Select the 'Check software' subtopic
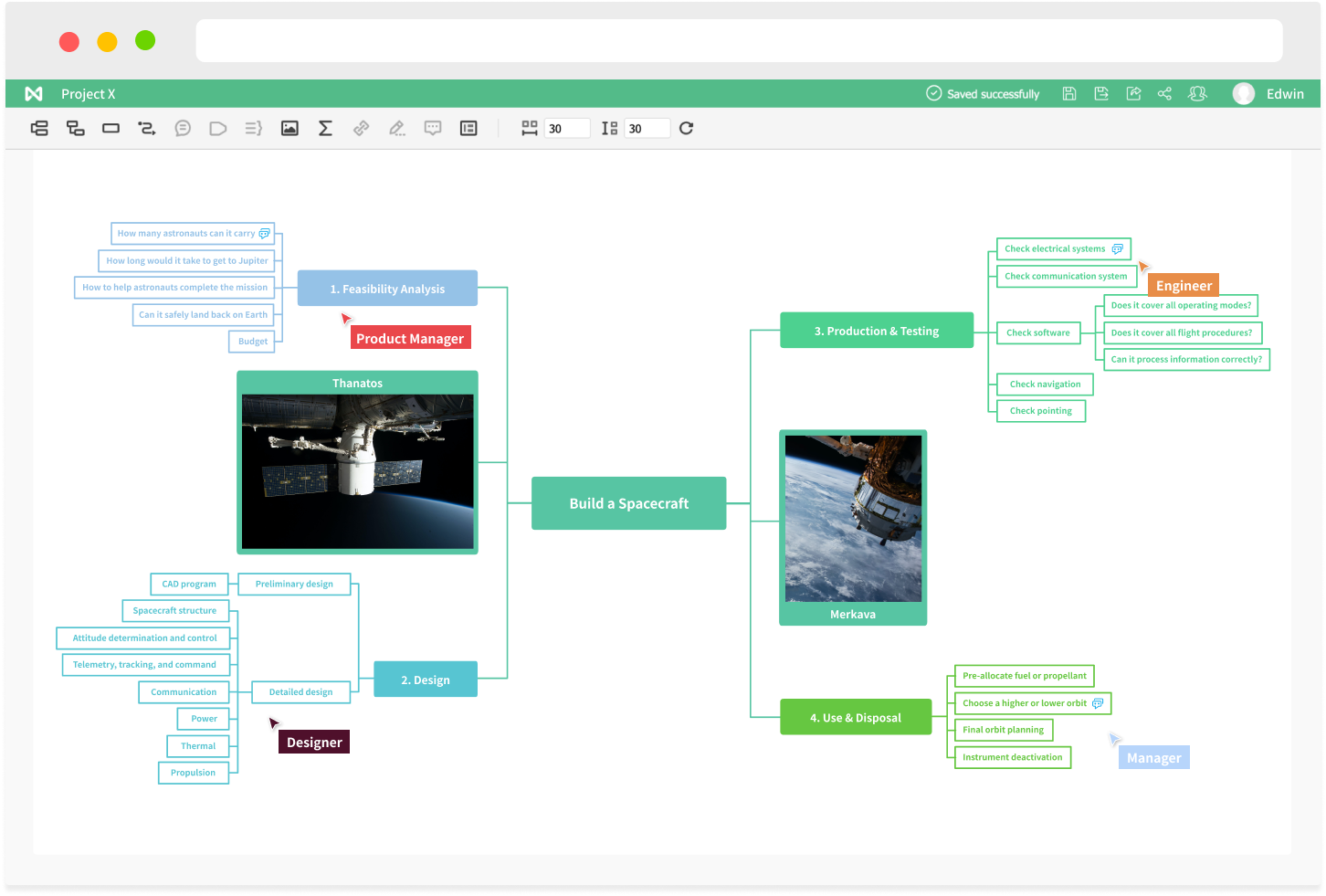This screenshot has height=896, width=1326. (x=1037, y=333)
